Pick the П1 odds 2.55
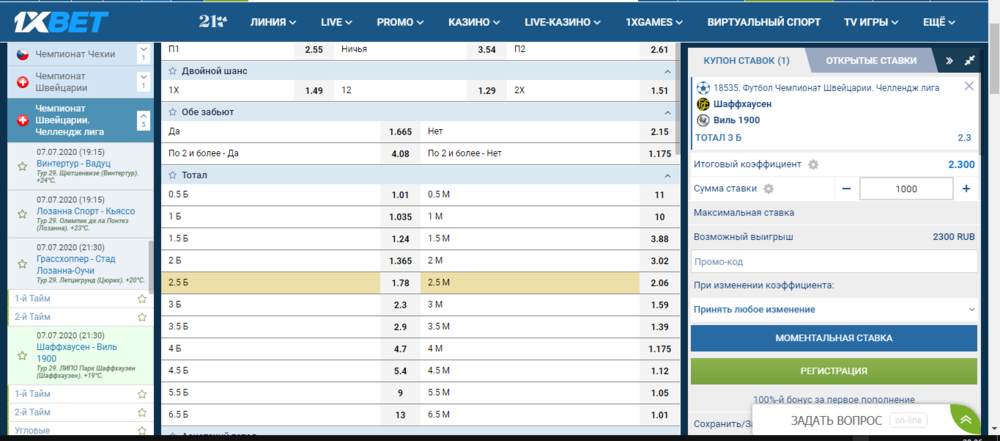 point(314,50)
